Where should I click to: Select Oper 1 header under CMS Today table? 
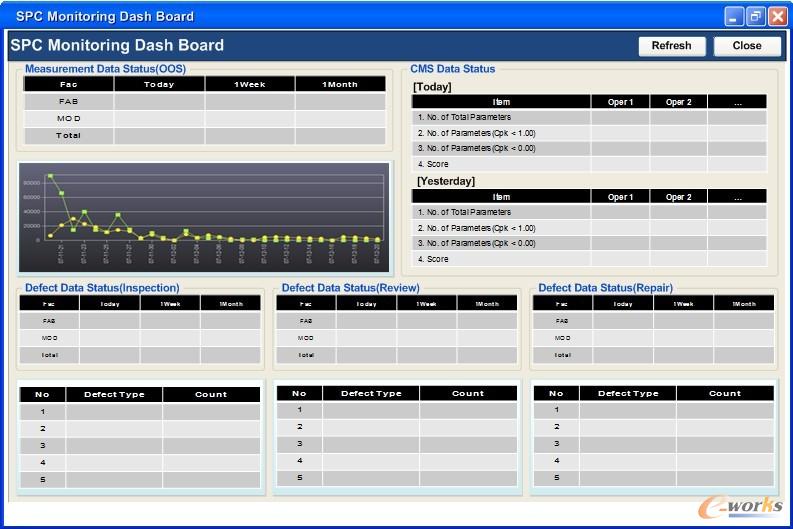pos(620,102)
